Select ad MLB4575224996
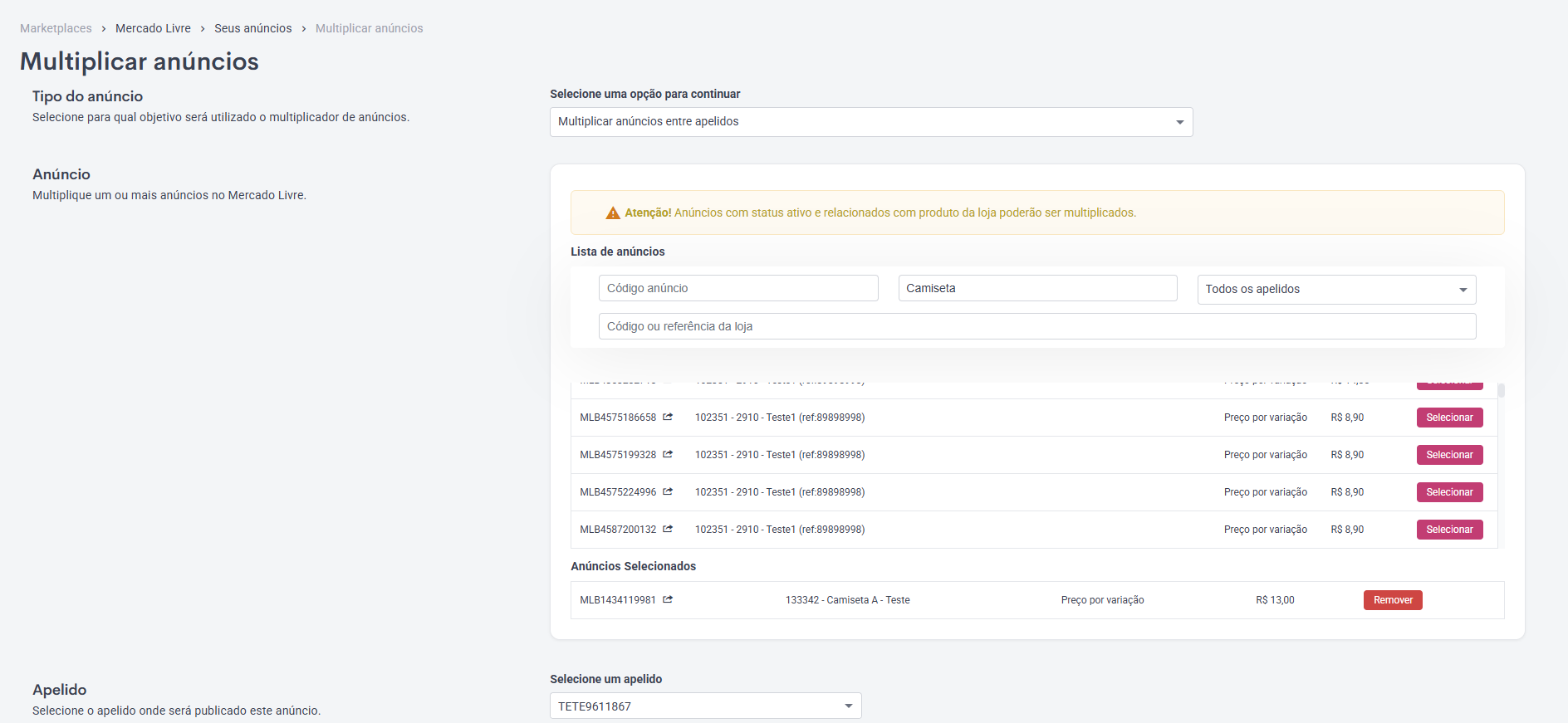 1449,492
